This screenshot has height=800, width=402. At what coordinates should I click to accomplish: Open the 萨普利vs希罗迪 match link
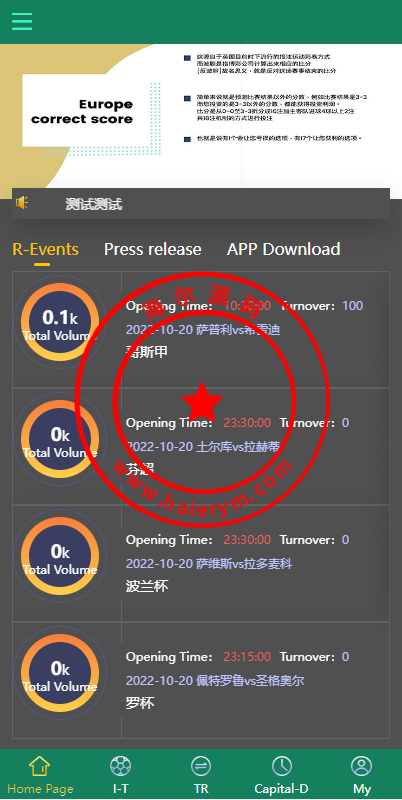tap(203, 330)
